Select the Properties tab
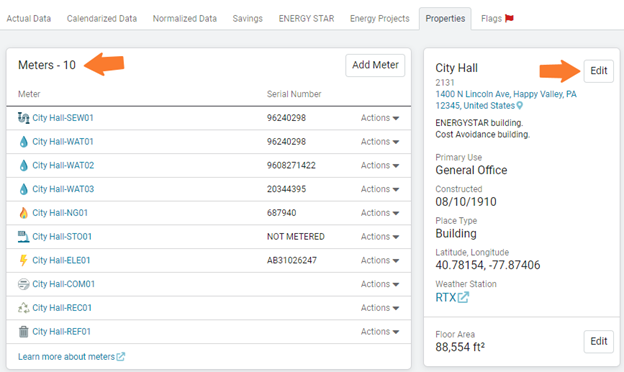The image size is (624, 372). (445, 19)
